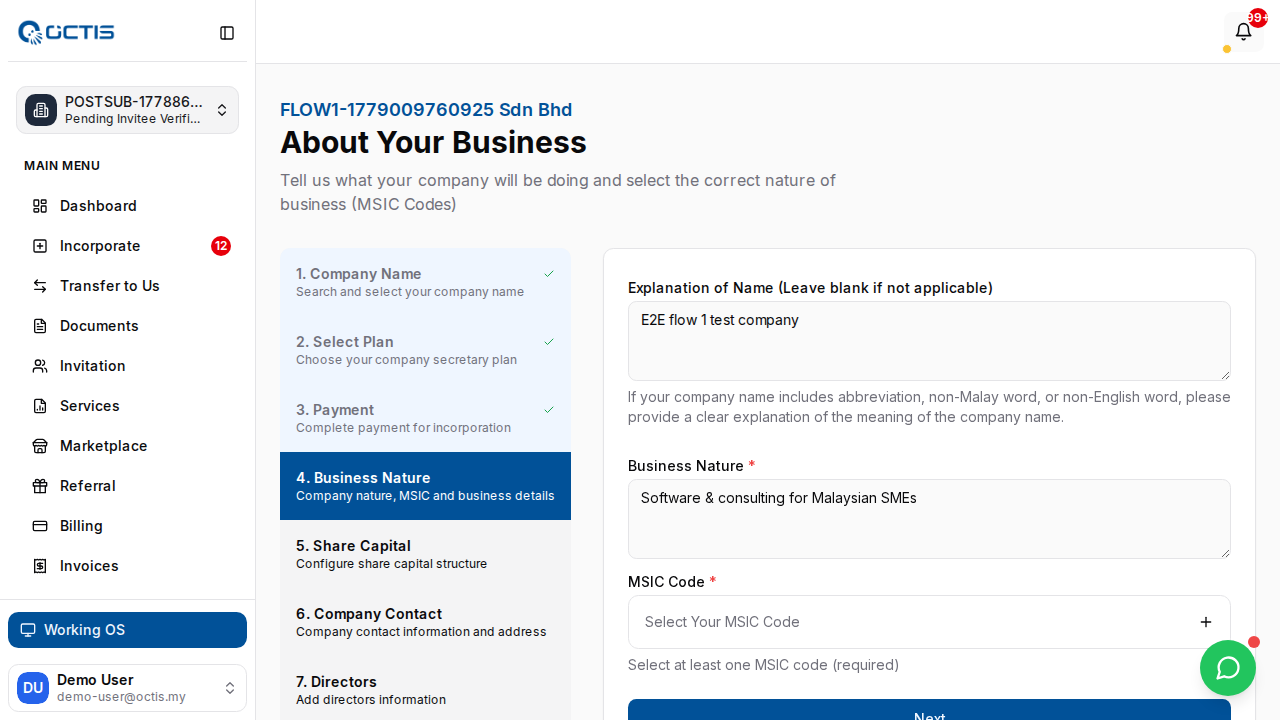Click the Services file-chart icon
The image size is (1280, 720).
click(40, 406)
